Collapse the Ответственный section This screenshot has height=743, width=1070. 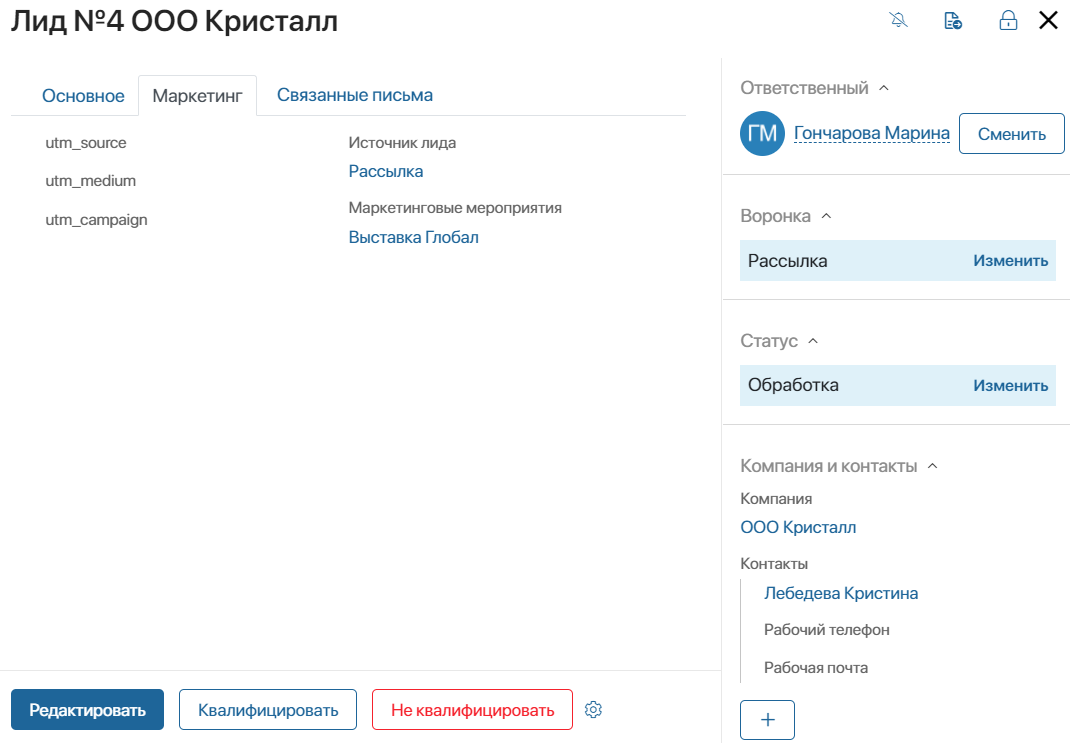click(884, 88)
